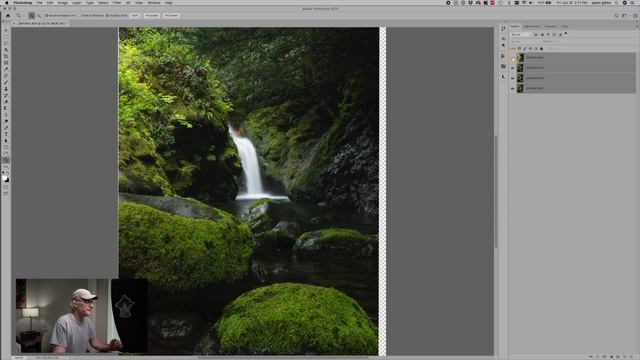Lock all with padlock icon
The width and height of the screenshot is (640, 360).
[x=541, y=49]
